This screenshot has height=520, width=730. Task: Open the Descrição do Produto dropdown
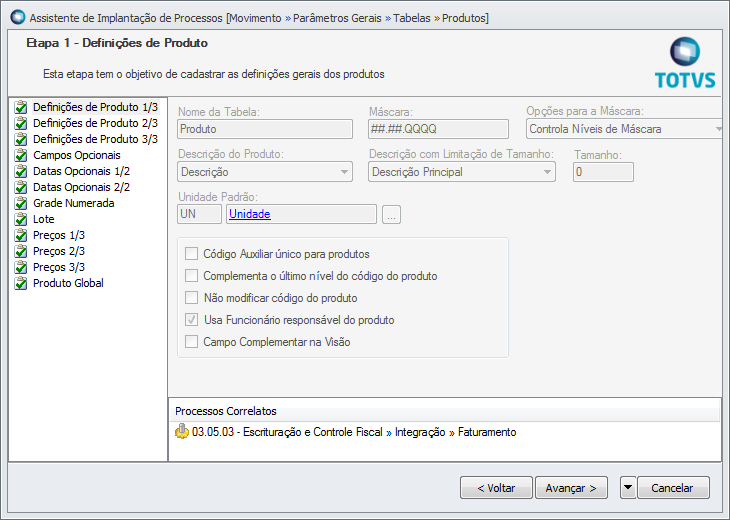pyautogui.click(x=265, y=172)
